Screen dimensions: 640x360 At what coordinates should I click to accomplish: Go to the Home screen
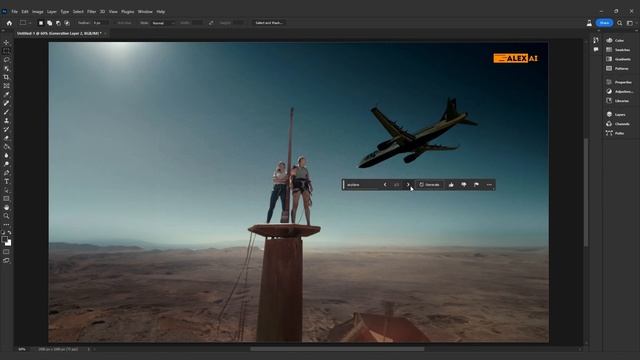click(x=9, y=23)
